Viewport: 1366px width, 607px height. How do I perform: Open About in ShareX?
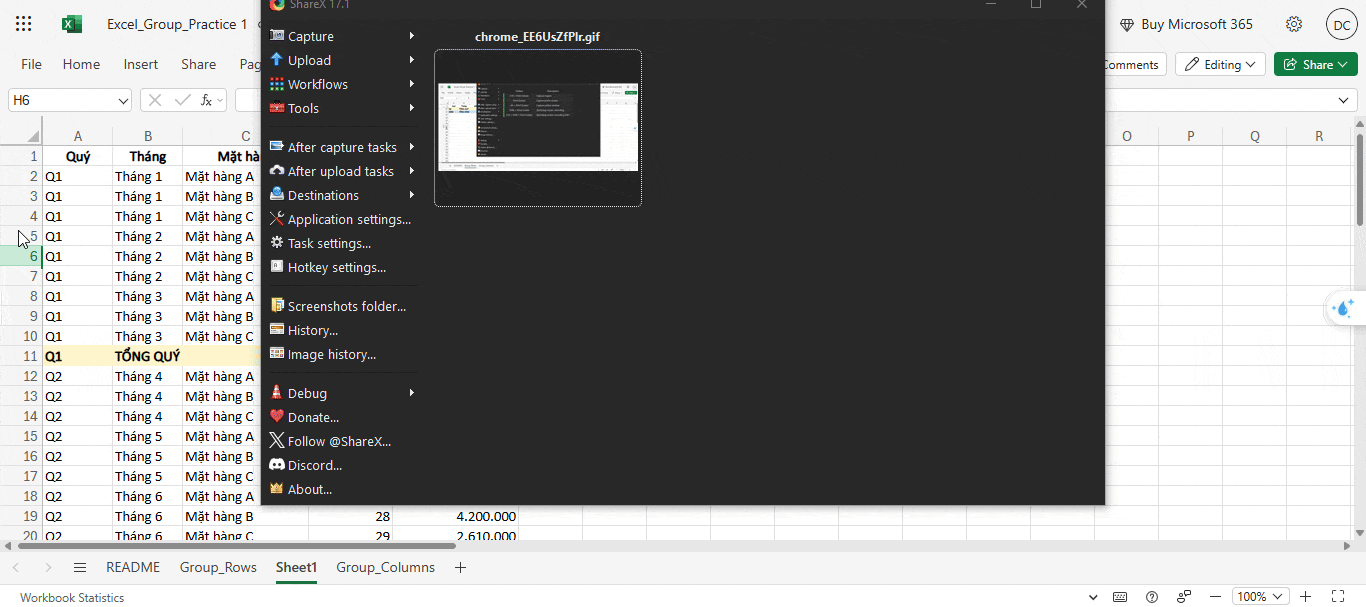(x=343, y=489)
